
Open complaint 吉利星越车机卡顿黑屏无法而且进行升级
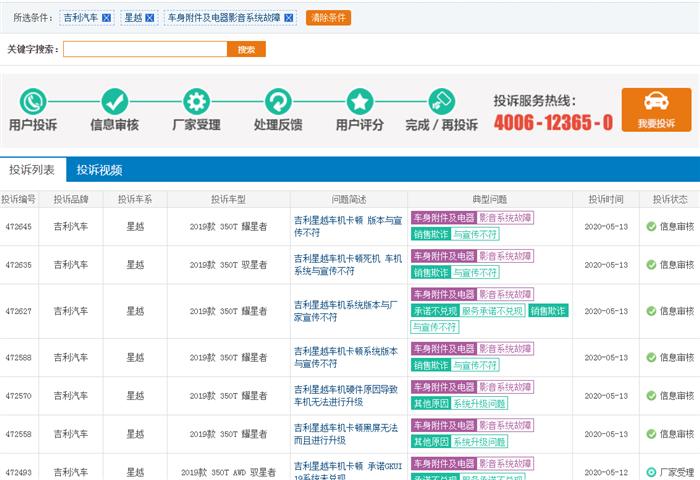tap(346, 434)
